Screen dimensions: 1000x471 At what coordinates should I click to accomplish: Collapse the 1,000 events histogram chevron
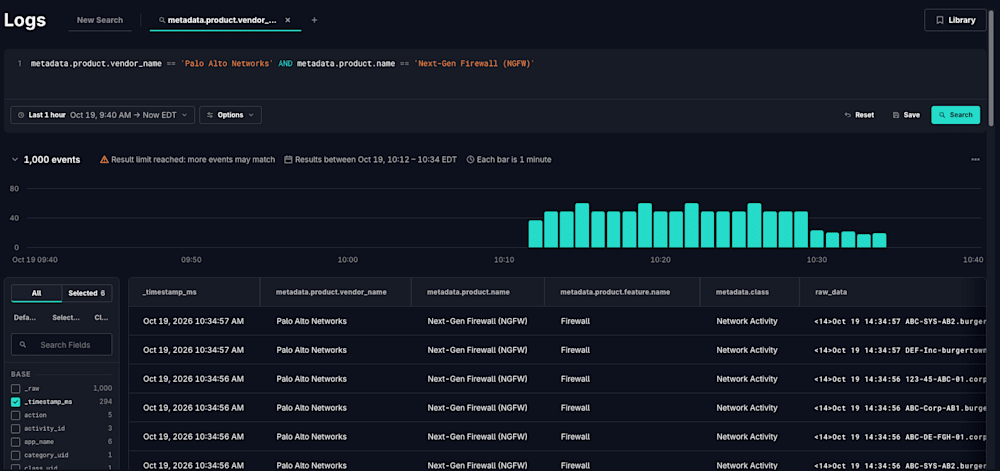point(15,160)
